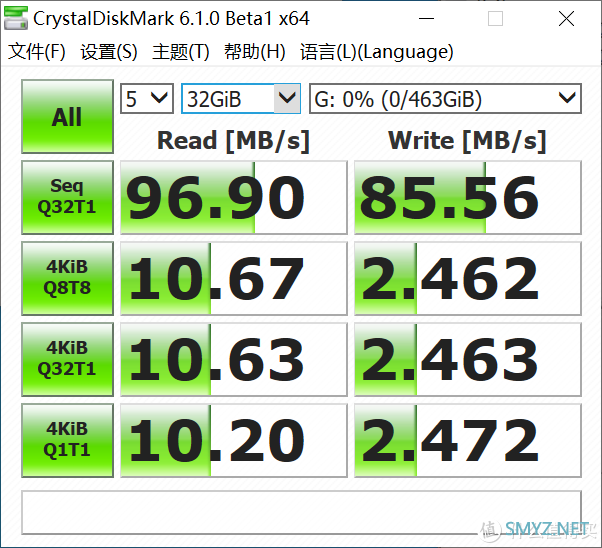Start the 4KiB Q32T1 test

pos(68,359)
